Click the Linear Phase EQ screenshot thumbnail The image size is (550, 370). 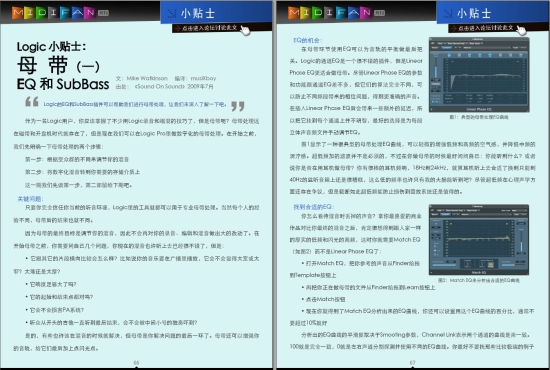point(479,75)
